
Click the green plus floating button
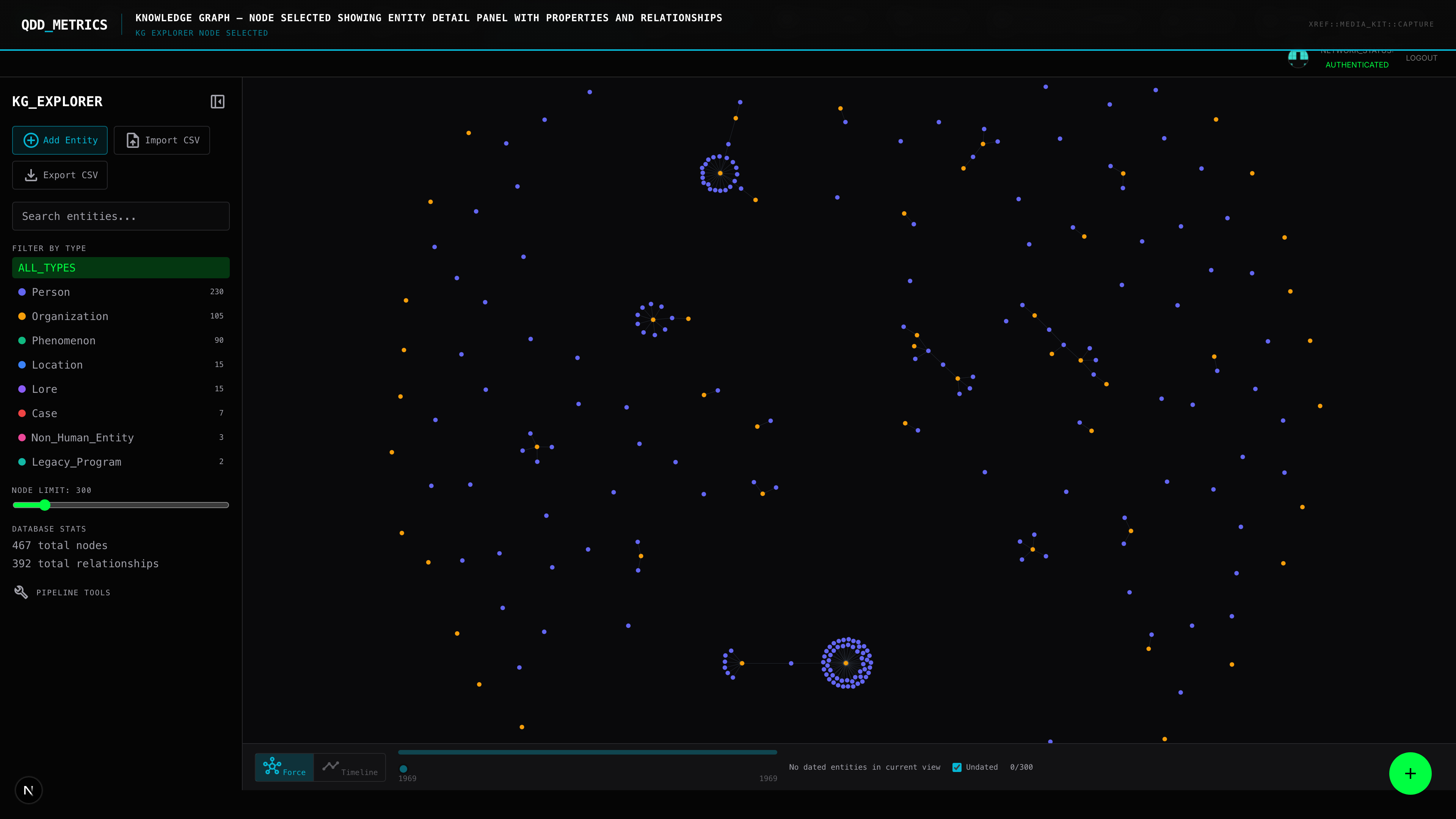click(x=1410, y=773)
